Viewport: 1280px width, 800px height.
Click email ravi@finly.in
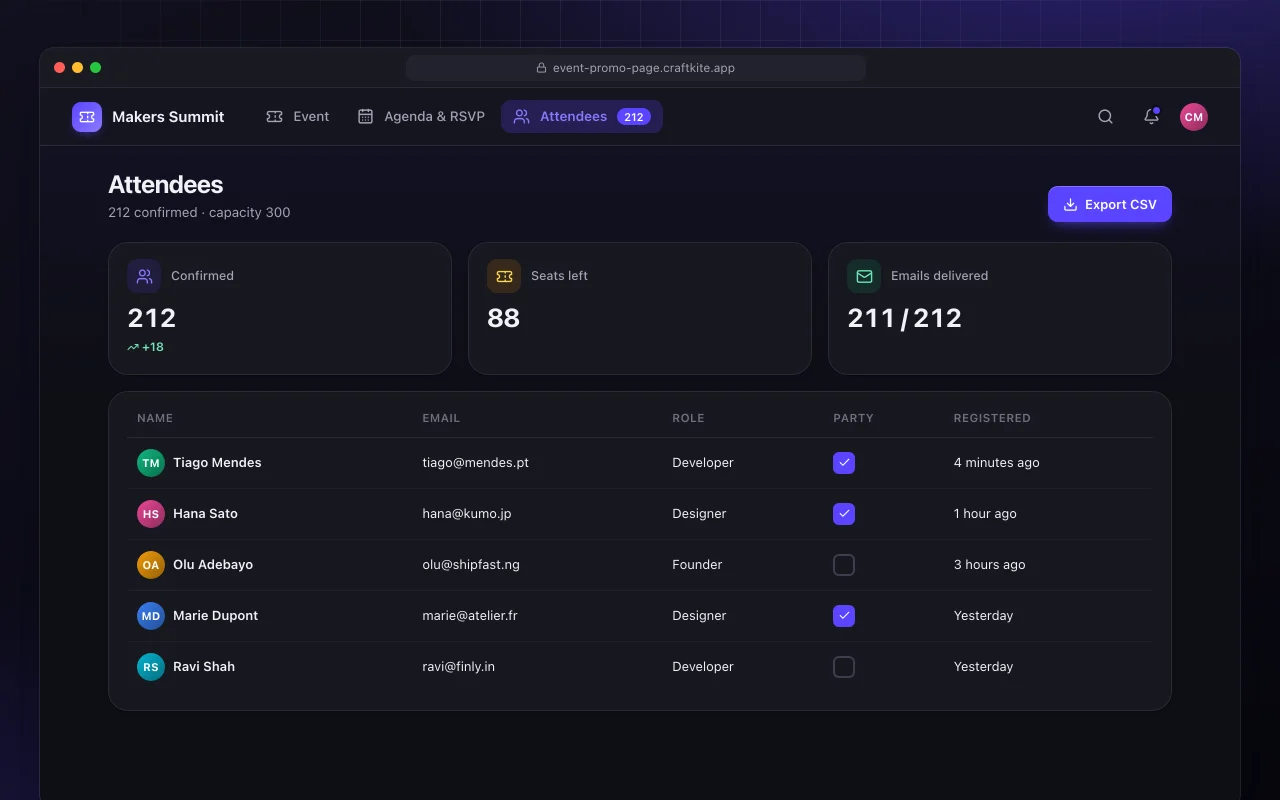pyautogui.click(x=459, y=667)
